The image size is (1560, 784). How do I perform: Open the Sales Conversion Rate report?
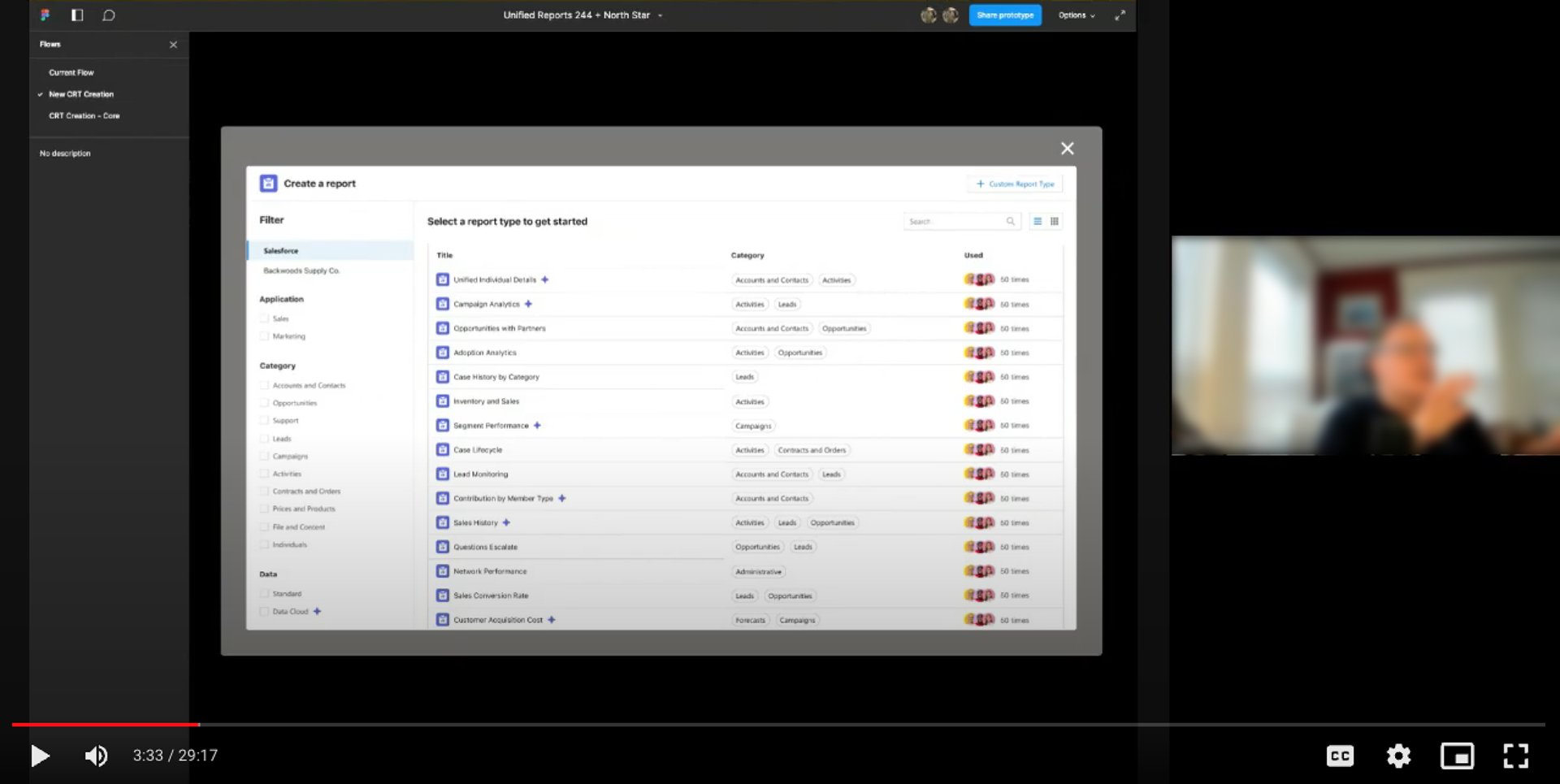click(491, 596)
